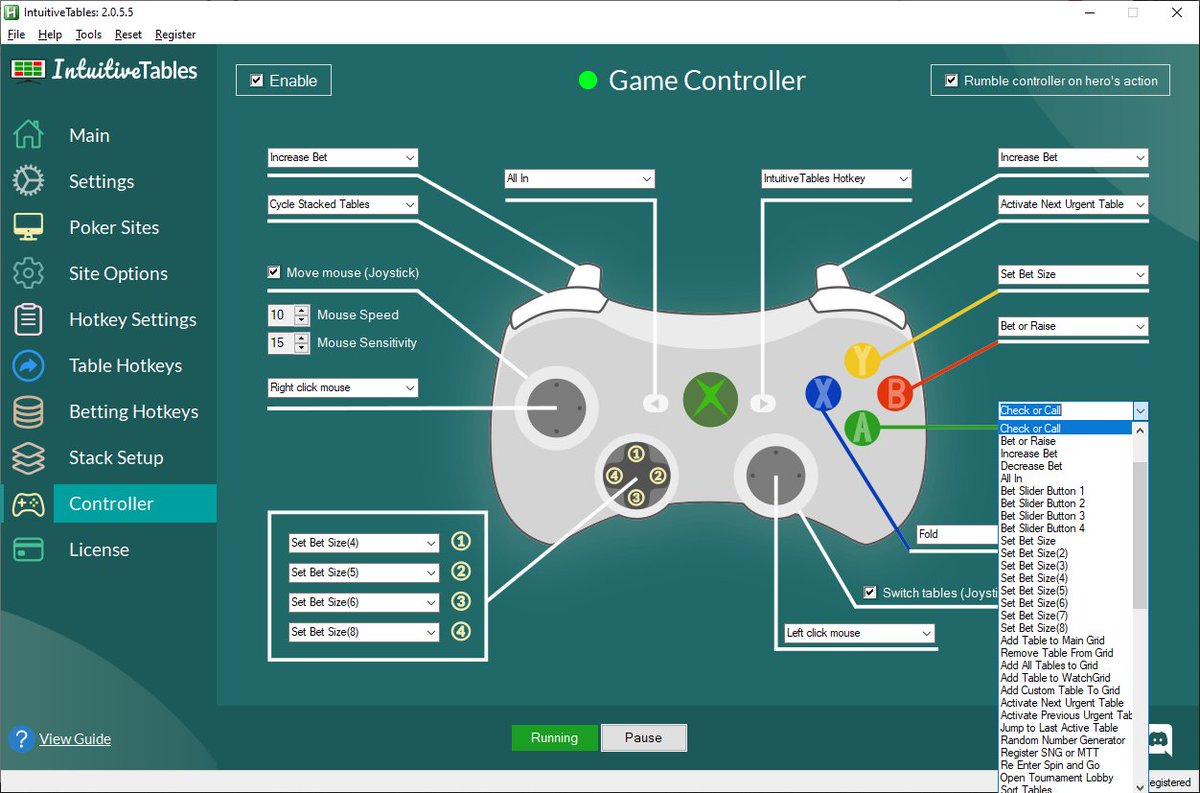Open the Bet or Raise dropdown

[x=1073, y=326]
